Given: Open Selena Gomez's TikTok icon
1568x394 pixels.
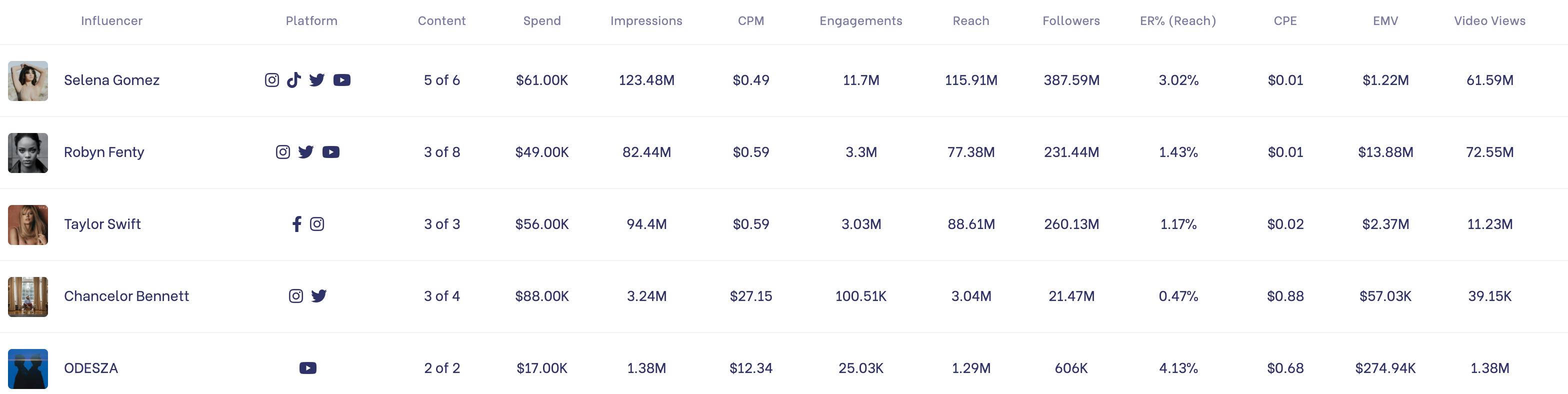Looking at the screenshot, I should [x=294, y=80].
